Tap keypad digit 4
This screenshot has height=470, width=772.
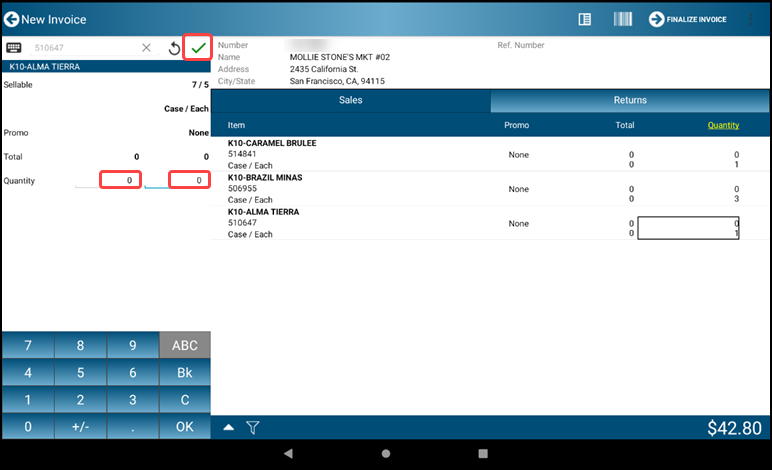[28, 373]
